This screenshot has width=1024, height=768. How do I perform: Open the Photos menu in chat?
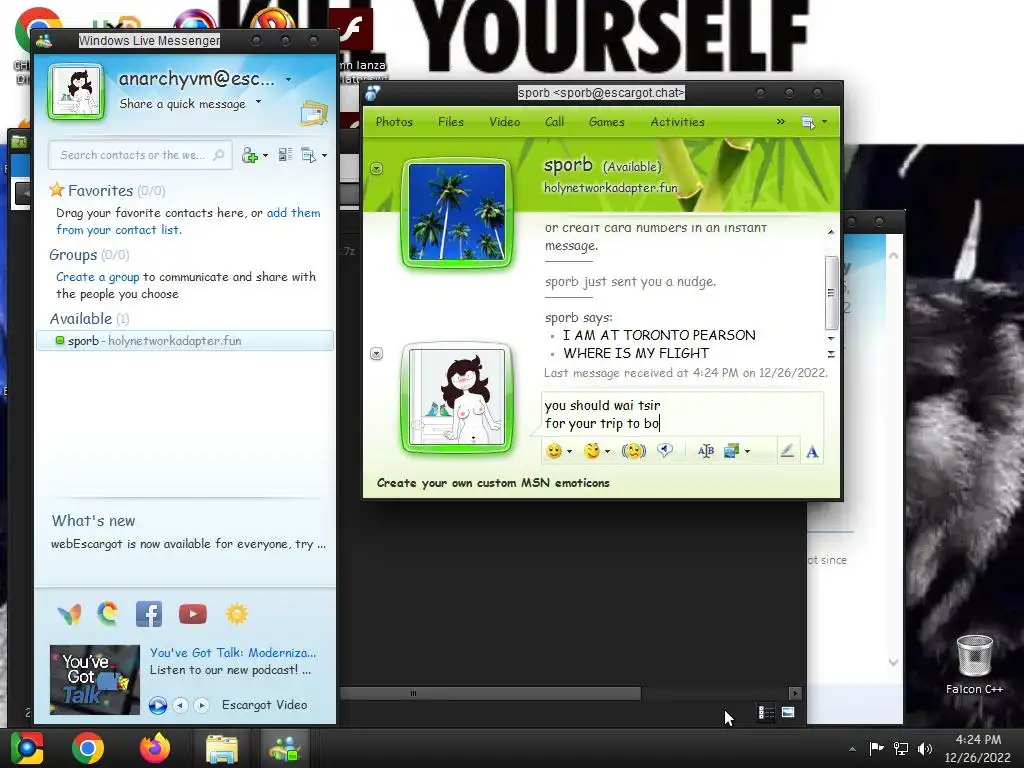coord(394,122)
